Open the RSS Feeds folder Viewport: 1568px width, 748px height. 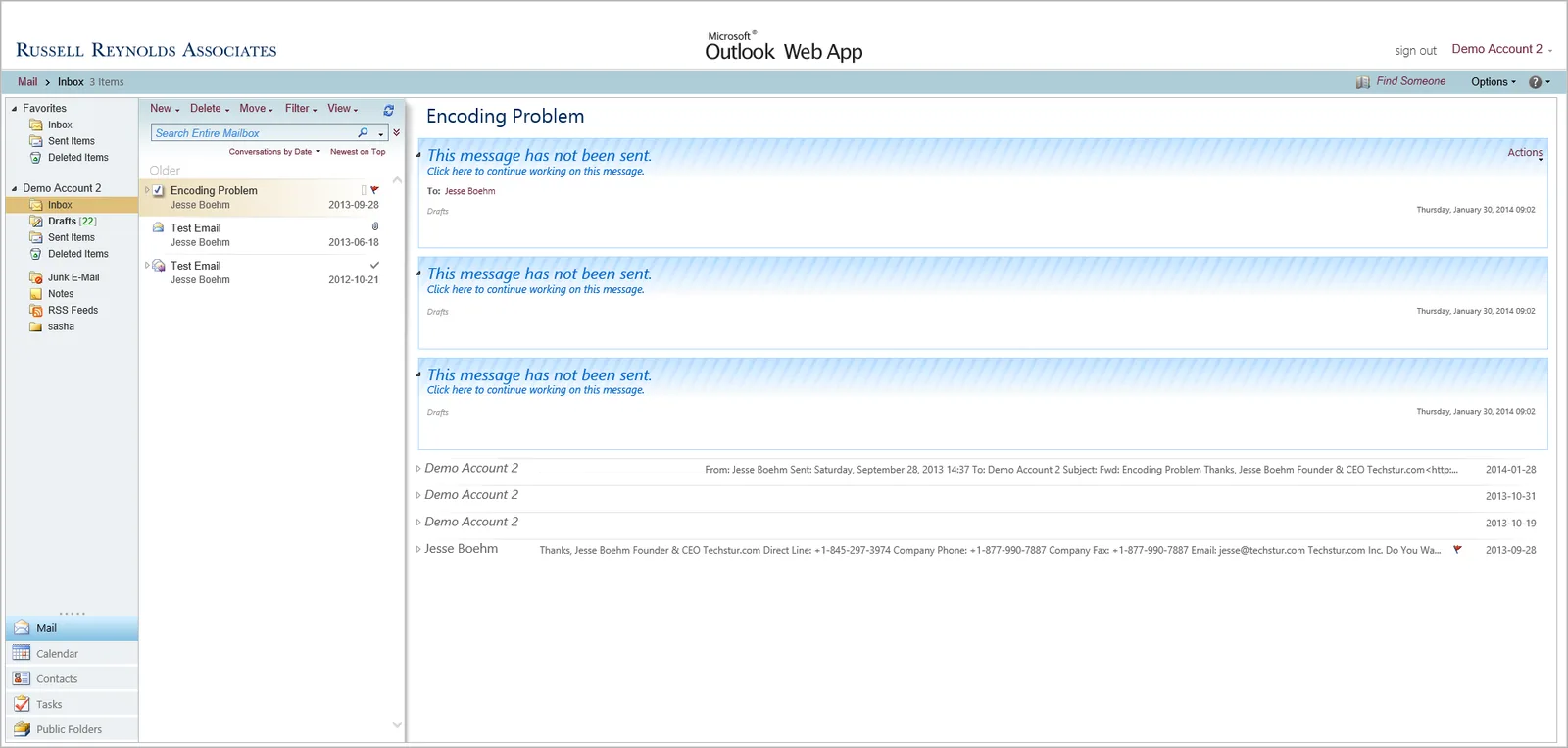coord(64,310)
